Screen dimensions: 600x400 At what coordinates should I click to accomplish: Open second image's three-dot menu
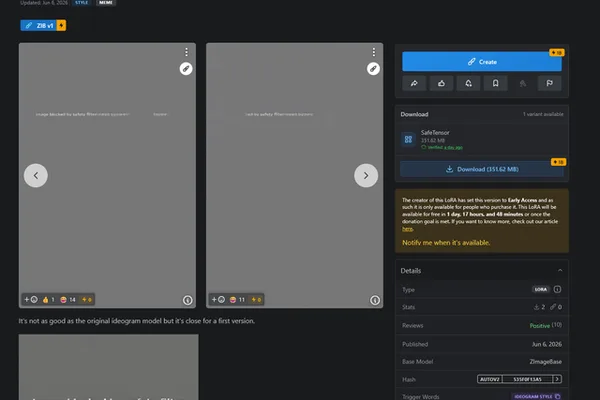tap(373, 52)
